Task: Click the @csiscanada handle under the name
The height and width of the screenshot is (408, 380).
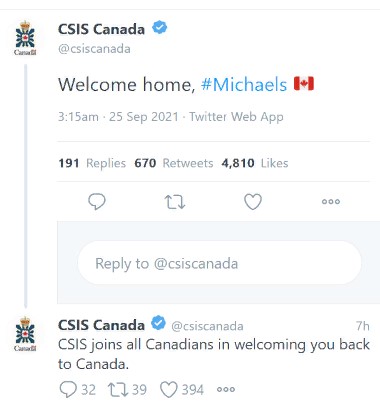Action: tap(94, 49)
